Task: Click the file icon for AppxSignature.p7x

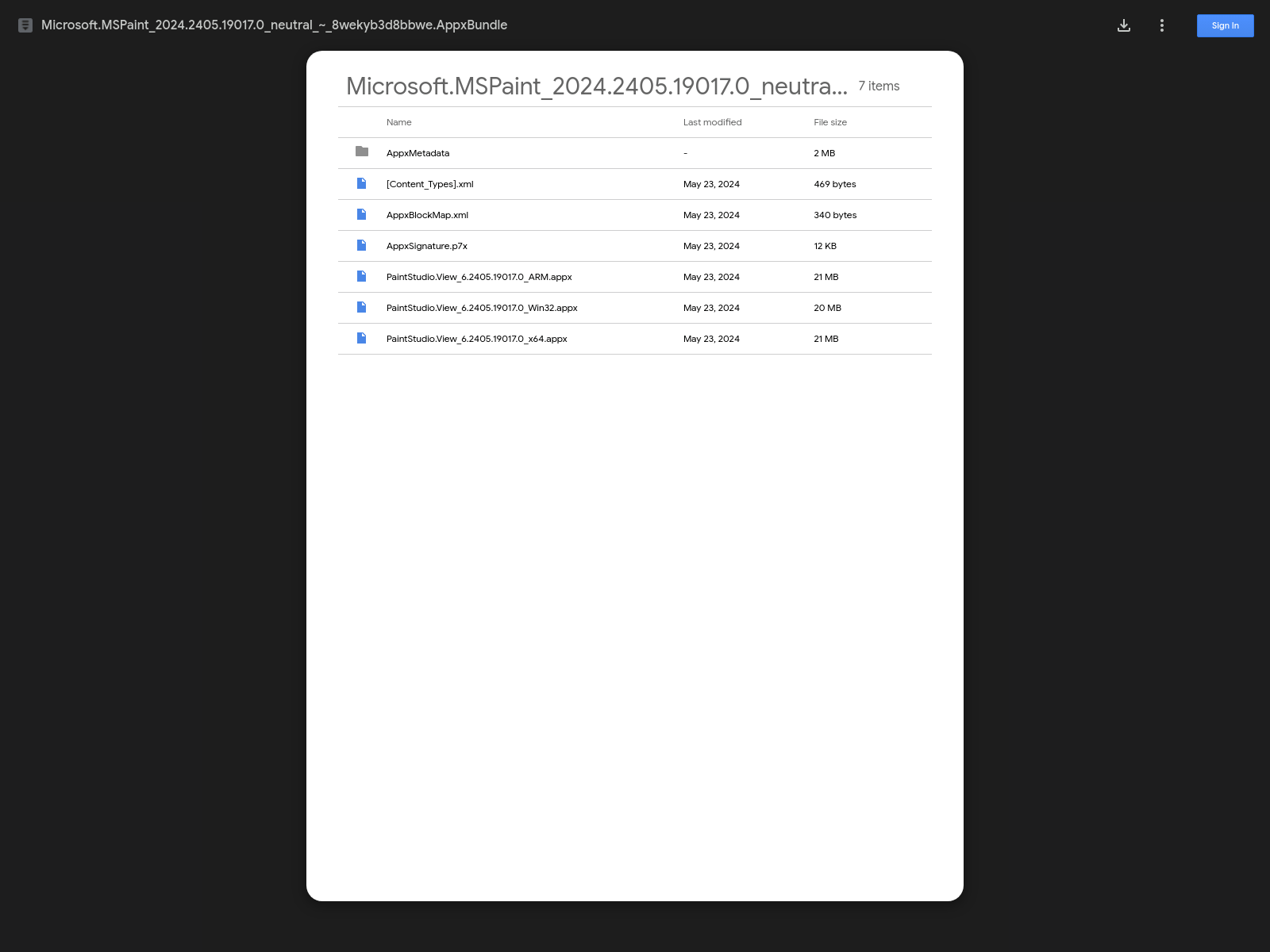Action: coord(362,245)
